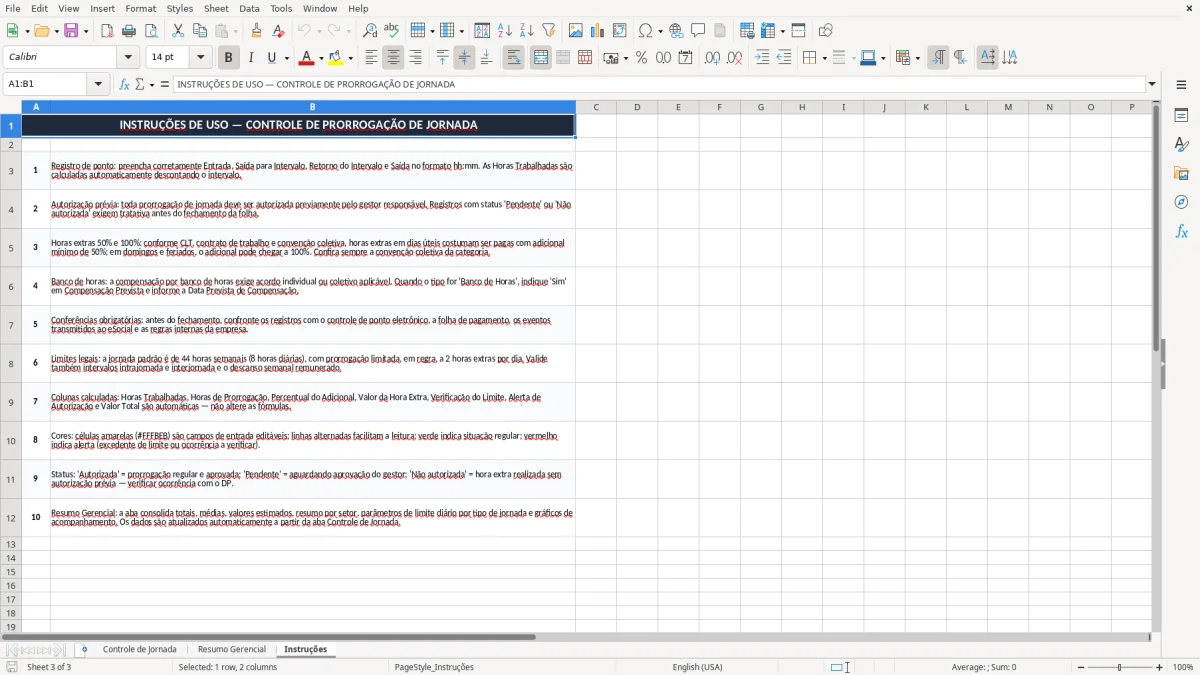The image size is (1200, 675).
Task: Open the Tools menu
Action: tap(281, 8)
